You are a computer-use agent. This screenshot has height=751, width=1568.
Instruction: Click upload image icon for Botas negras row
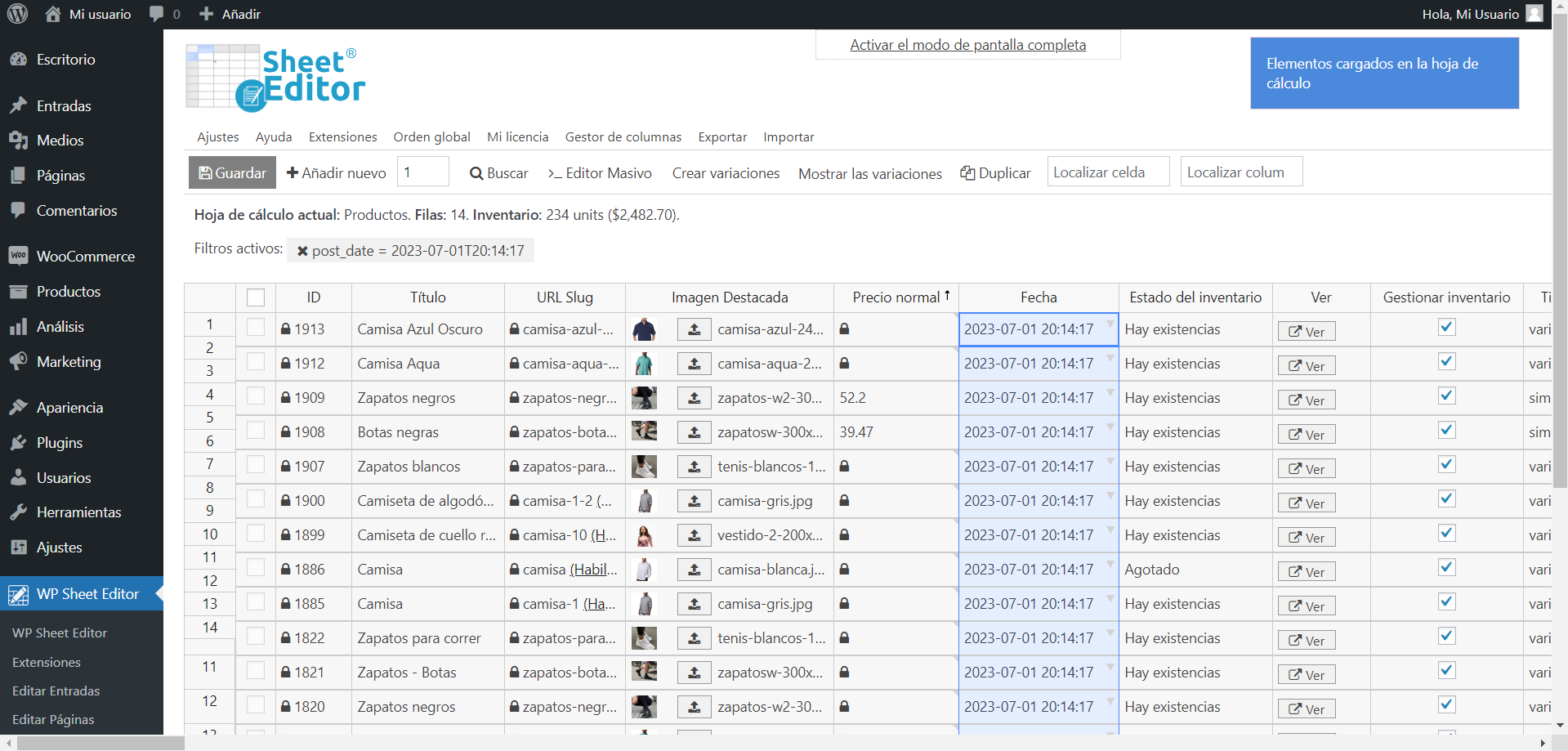694,432
